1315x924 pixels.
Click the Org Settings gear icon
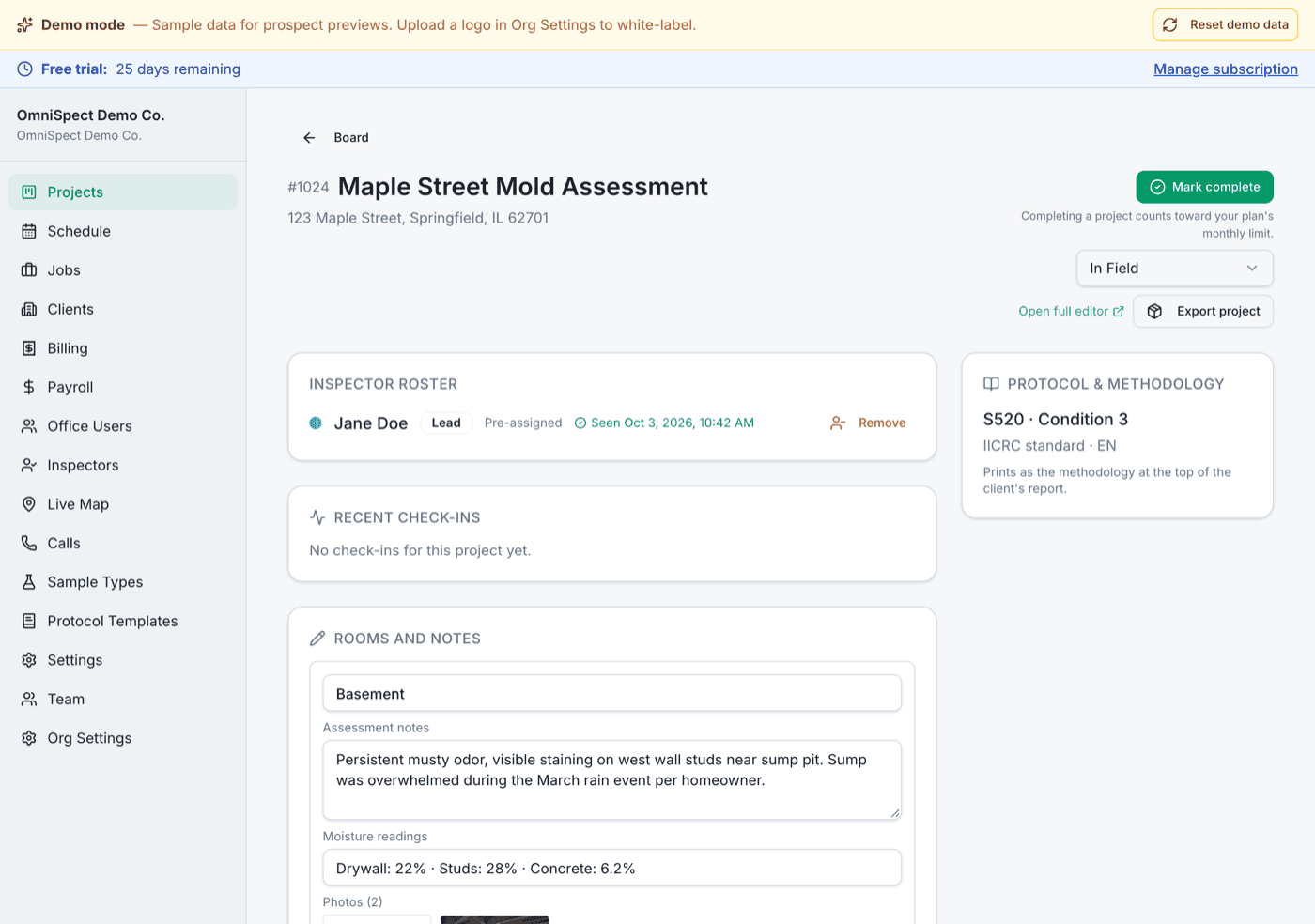(29, 738)
